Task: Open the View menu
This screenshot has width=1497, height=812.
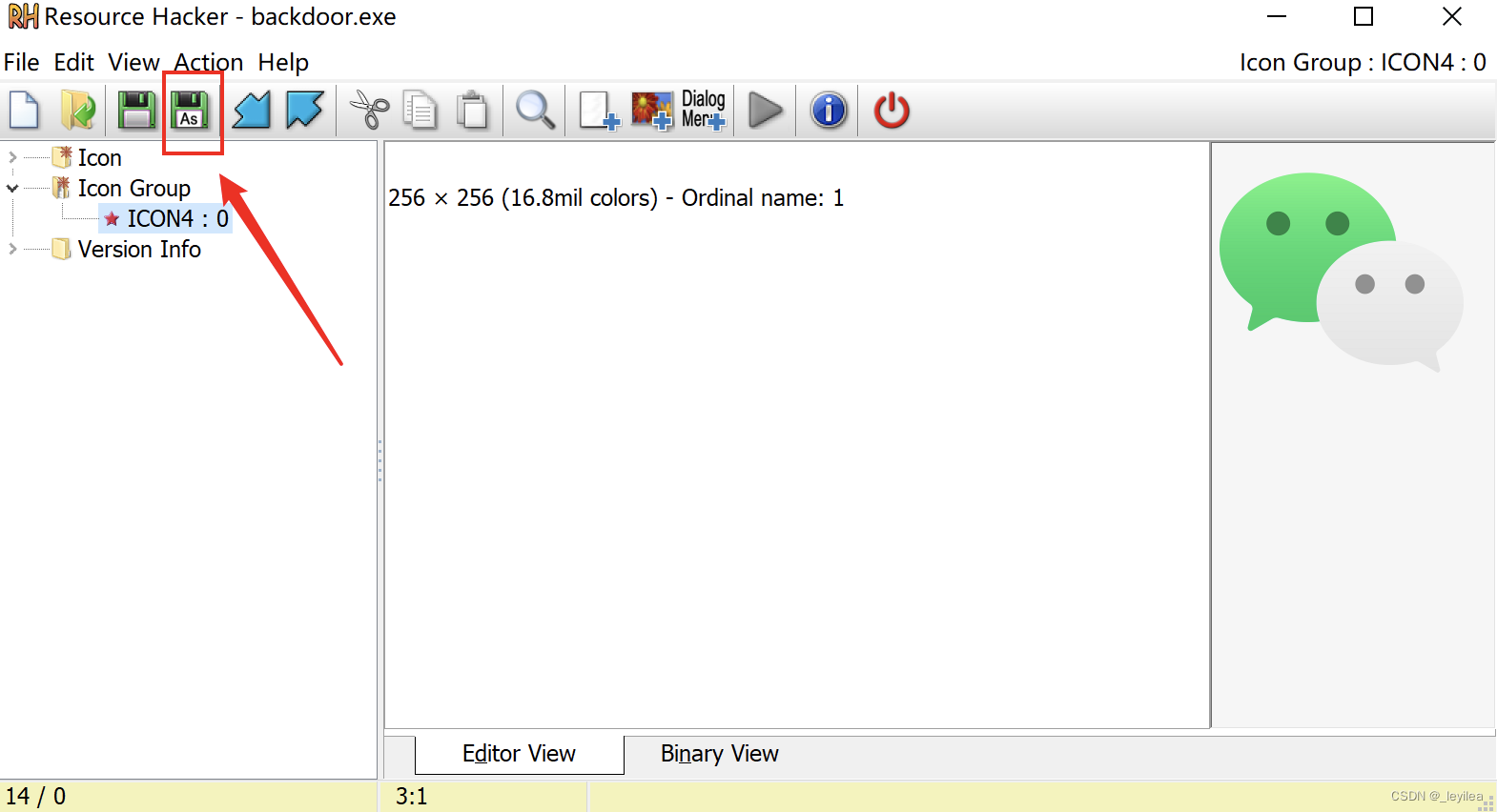Action: [x=133, y=63]
